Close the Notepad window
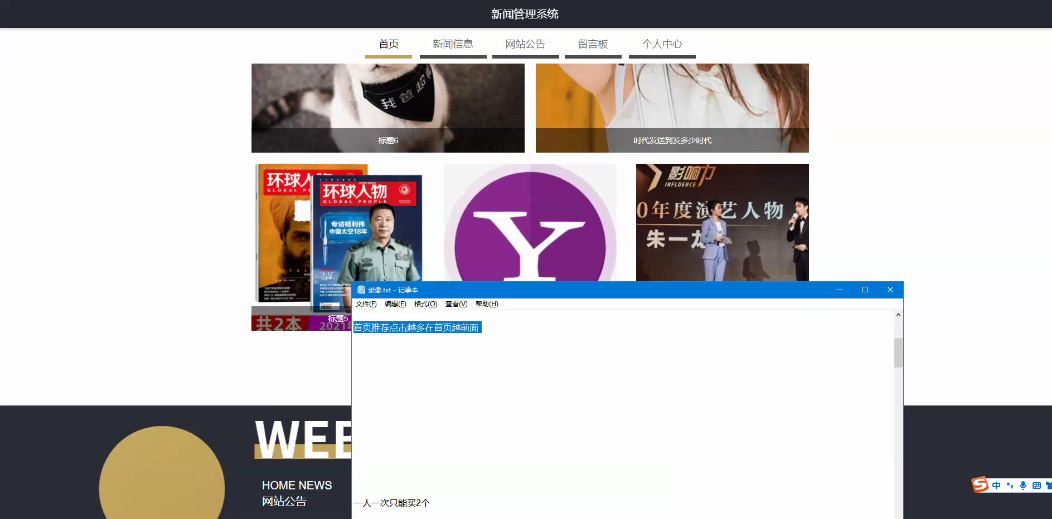 click(890, 290)
